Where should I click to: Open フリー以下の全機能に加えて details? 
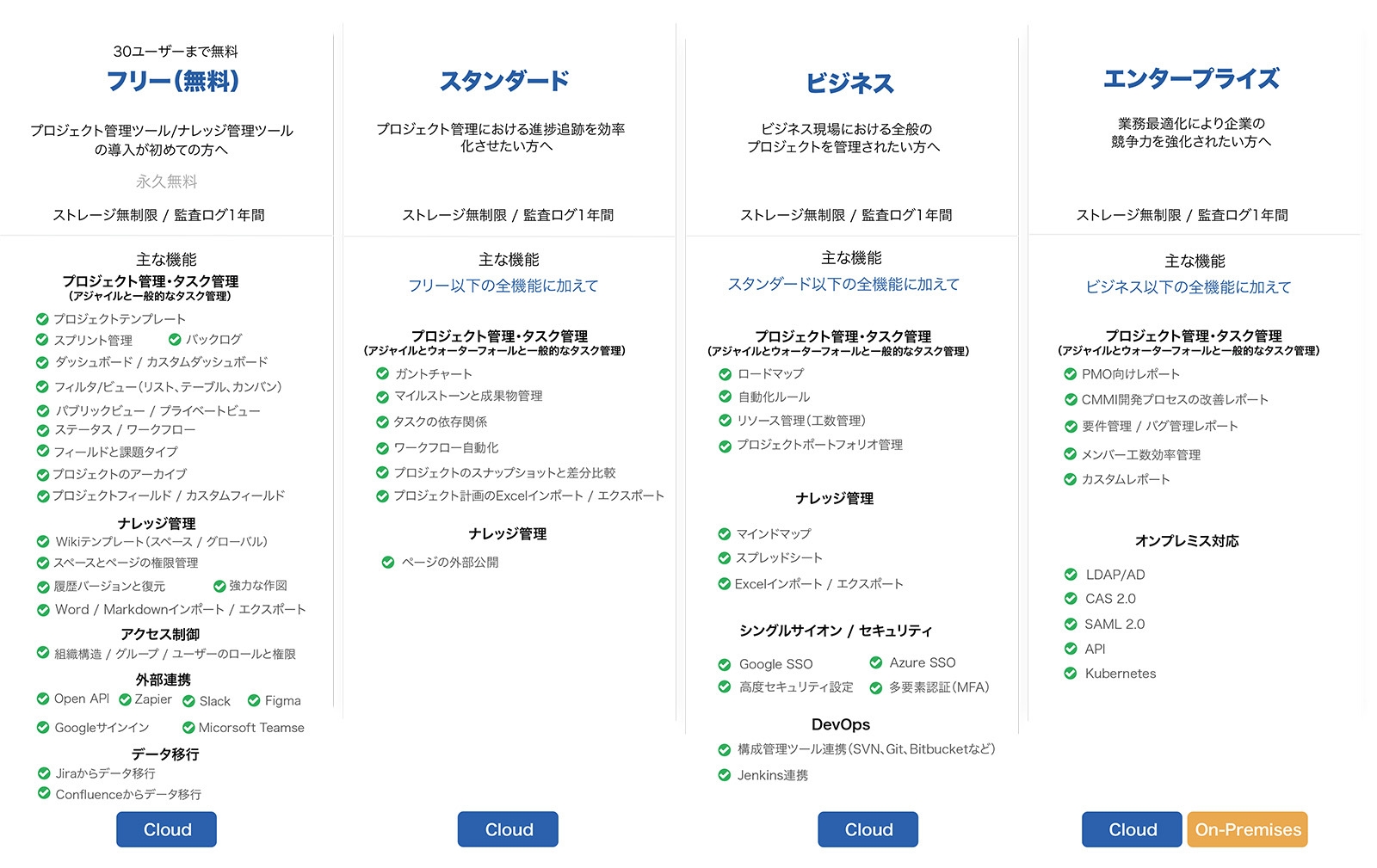[504, 285]
